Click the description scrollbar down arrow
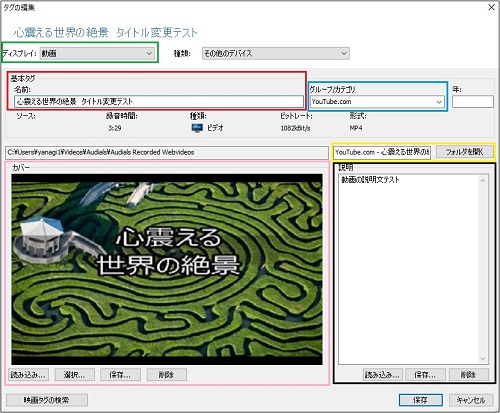500x413 pixels. point(483,359)
